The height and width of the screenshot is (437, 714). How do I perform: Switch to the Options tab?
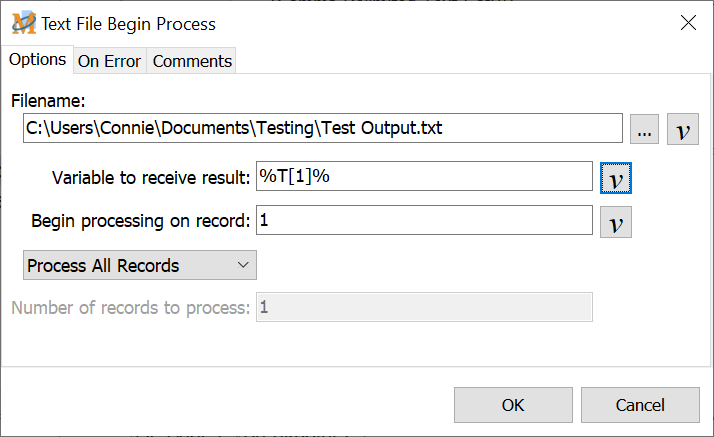pos(37,60)
